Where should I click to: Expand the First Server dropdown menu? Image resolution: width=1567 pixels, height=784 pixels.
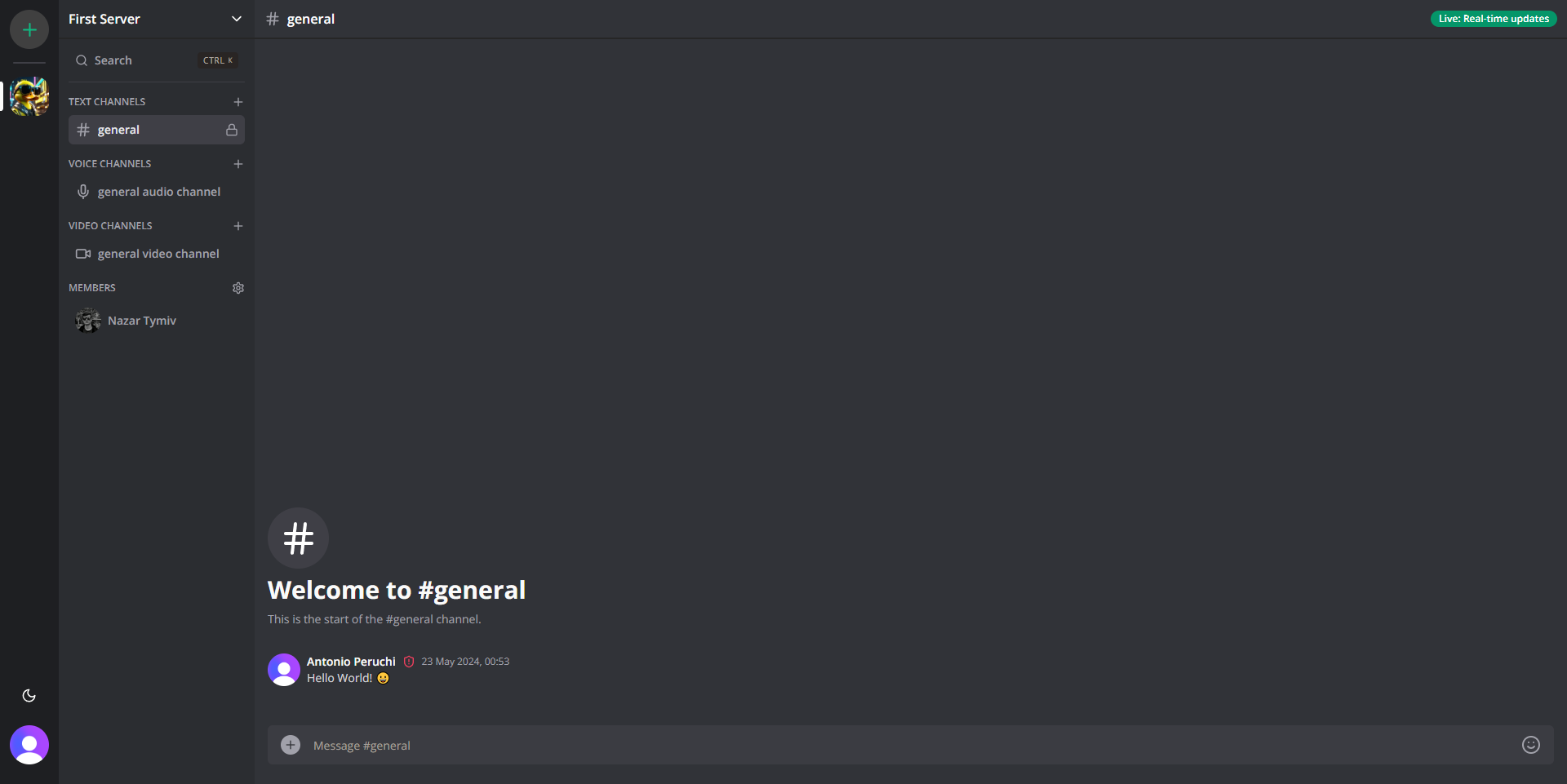[x=157, y=19]
